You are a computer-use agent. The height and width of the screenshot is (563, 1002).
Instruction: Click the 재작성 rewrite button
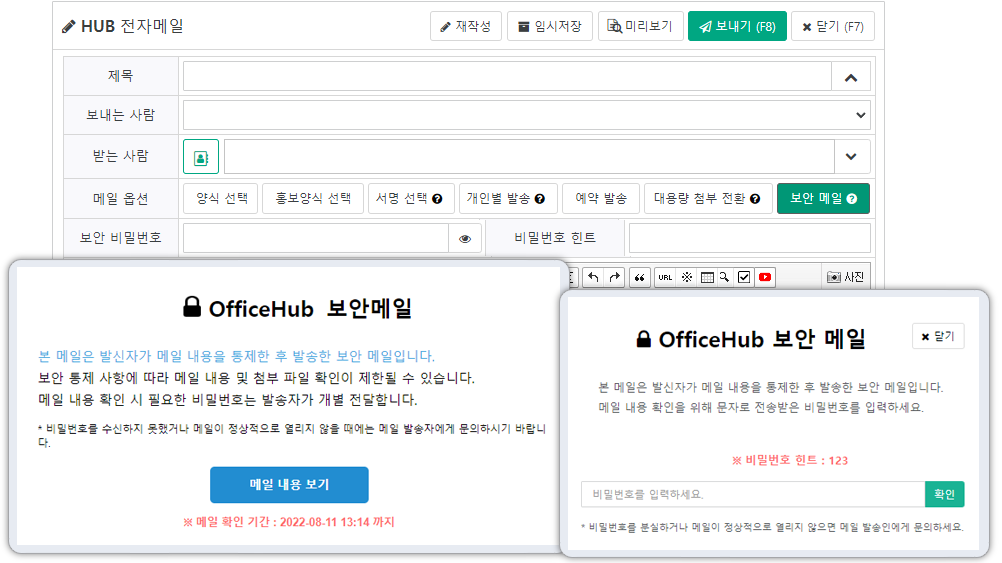click(x=466, y=26)
